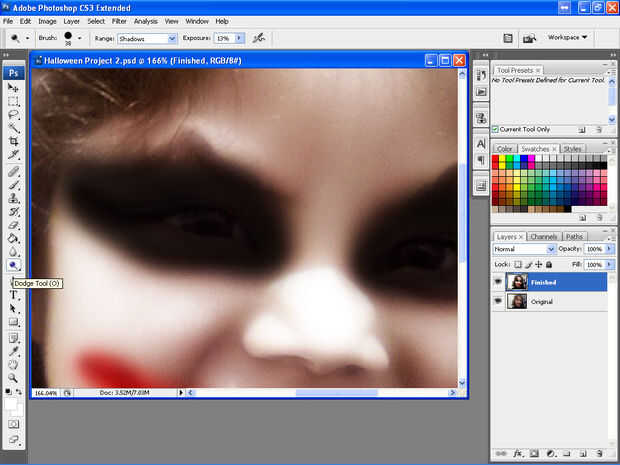
Task: Select the History Brush tool
Action: pos(13,212)
